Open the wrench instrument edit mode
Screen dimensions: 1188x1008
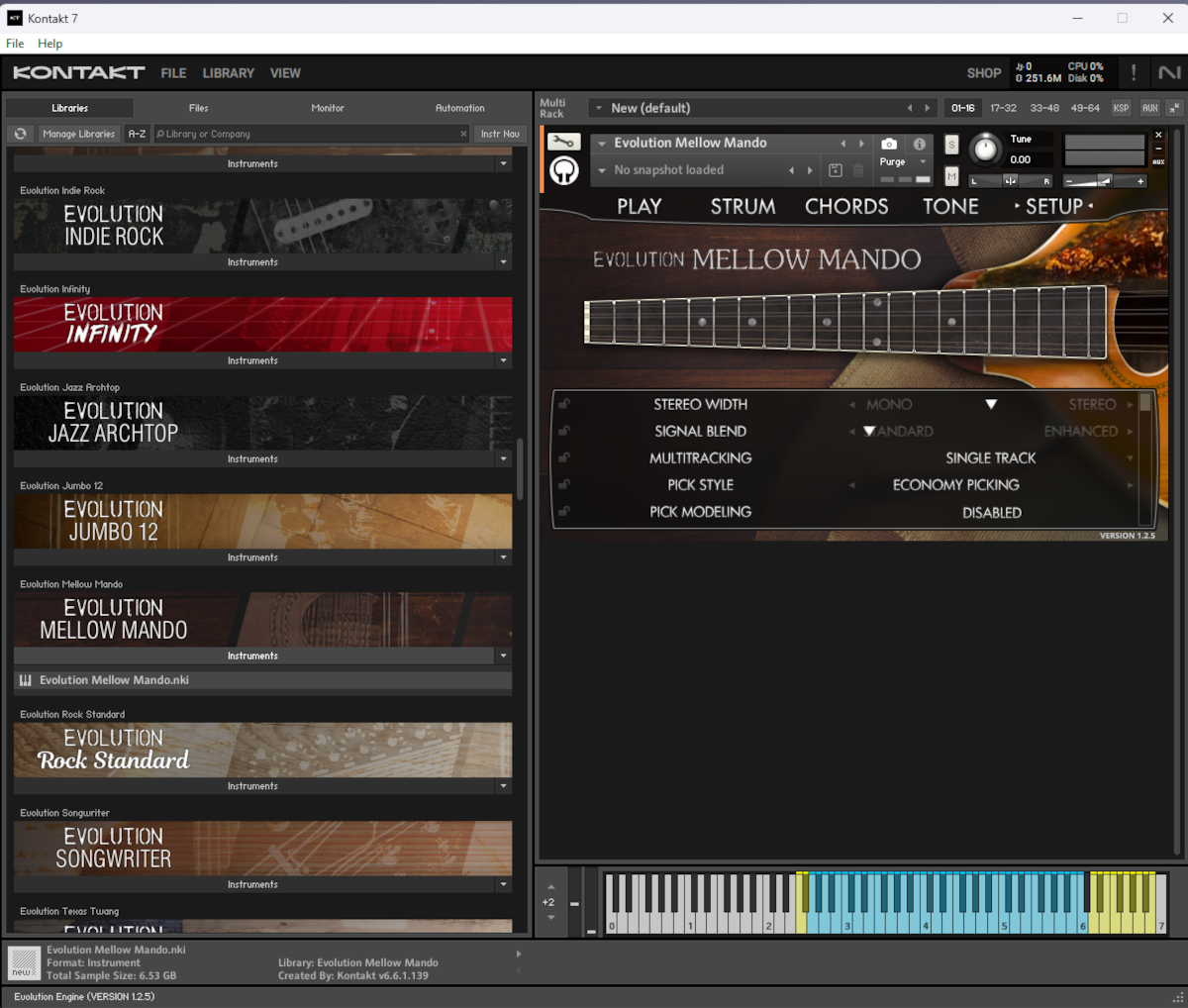coord(563,142)
